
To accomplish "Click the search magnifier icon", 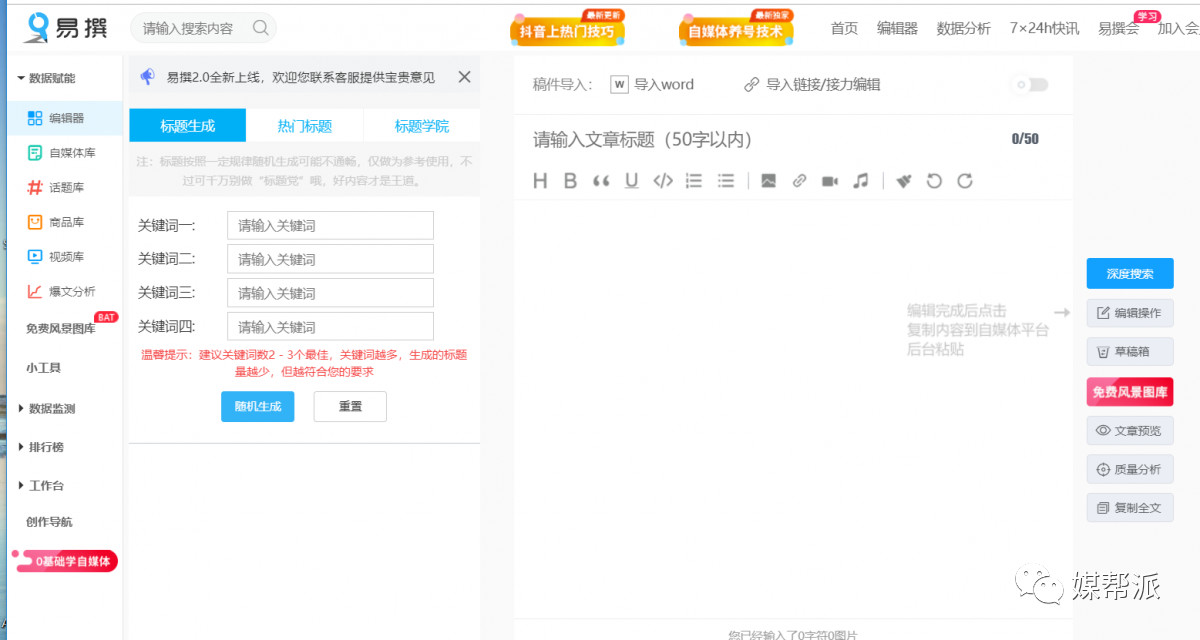I will tap(261, 28).
